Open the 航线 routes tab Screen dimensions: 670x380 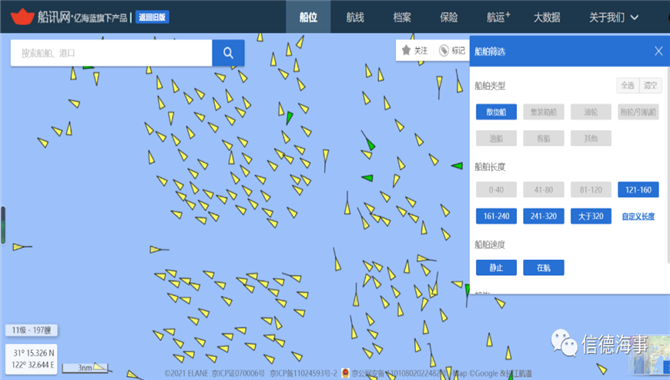pos(355,17)
